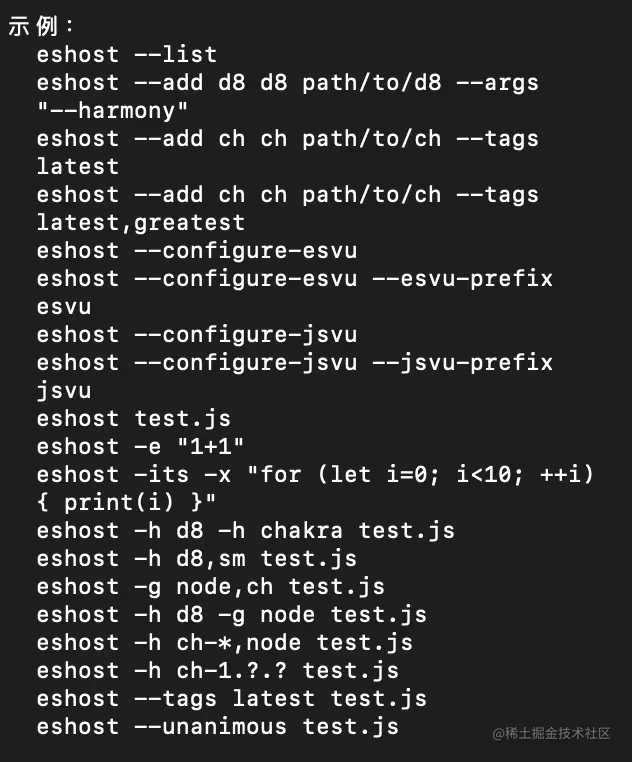
Task: Click the '--esvu-prefix' option text
Action: 462,278
